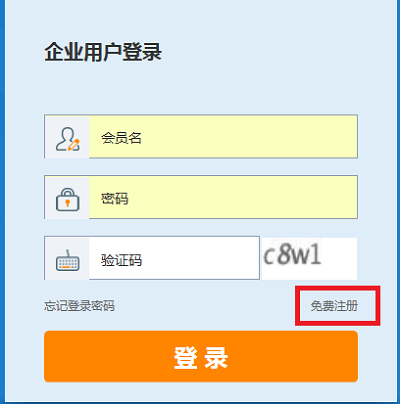Click the digit 8 in captcha image

(284, 254)
